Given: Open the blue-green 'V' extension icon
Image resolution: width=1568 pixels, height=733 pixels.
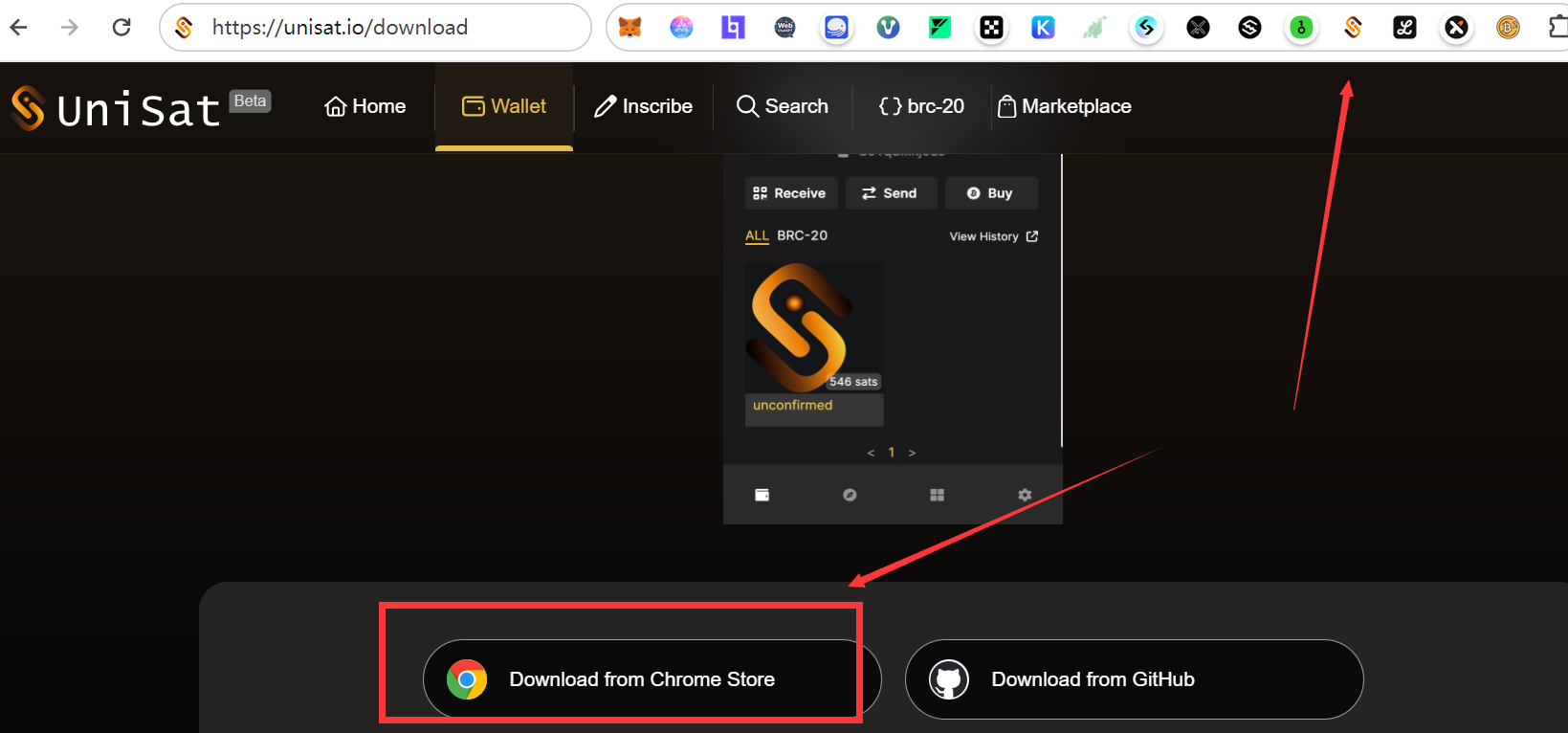Looking at the screenshot, I should (x=888, y=28).
